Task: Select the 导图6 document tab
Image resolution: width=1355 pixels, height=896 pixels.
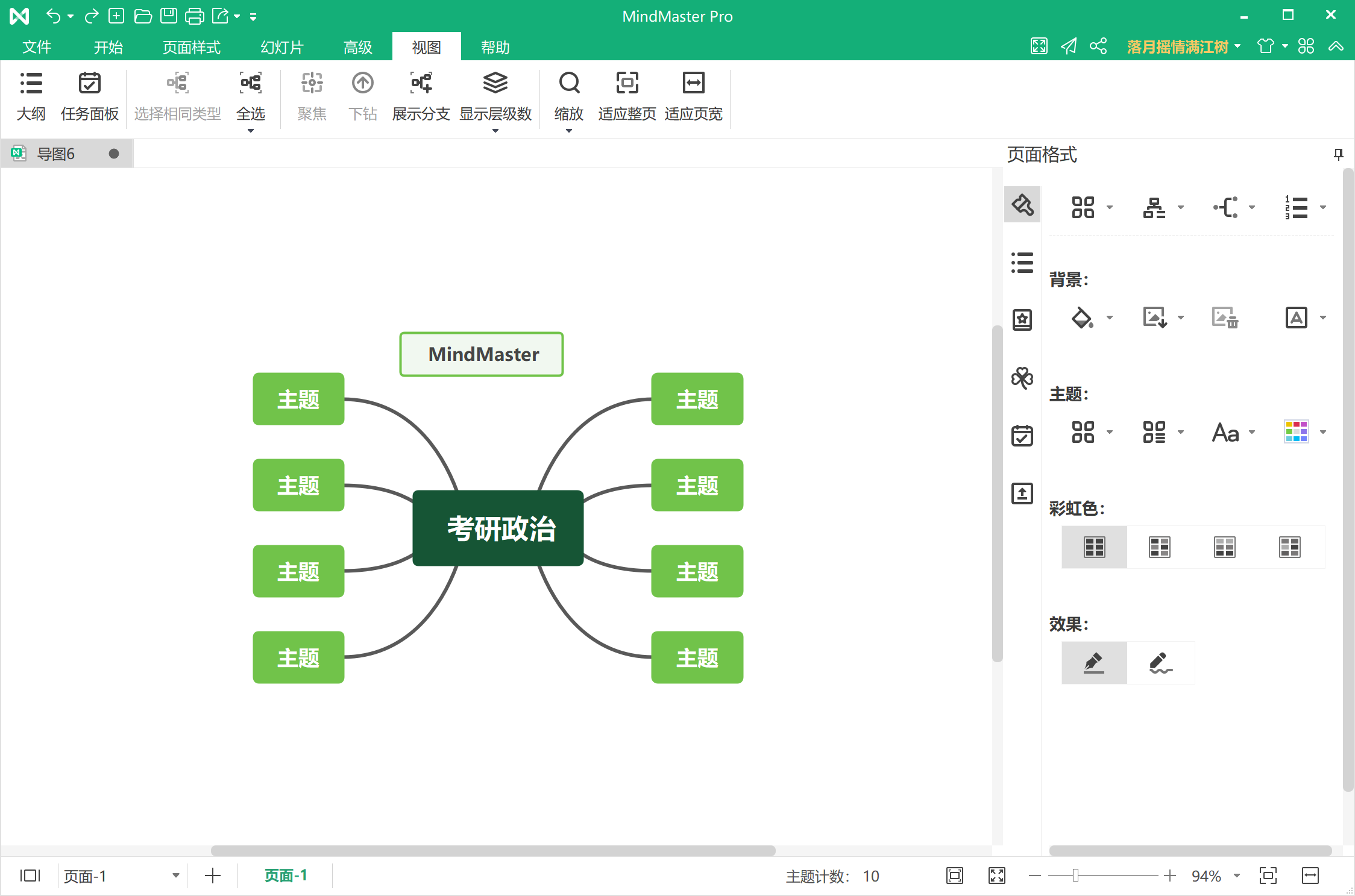Action: (x=66, y=154)
